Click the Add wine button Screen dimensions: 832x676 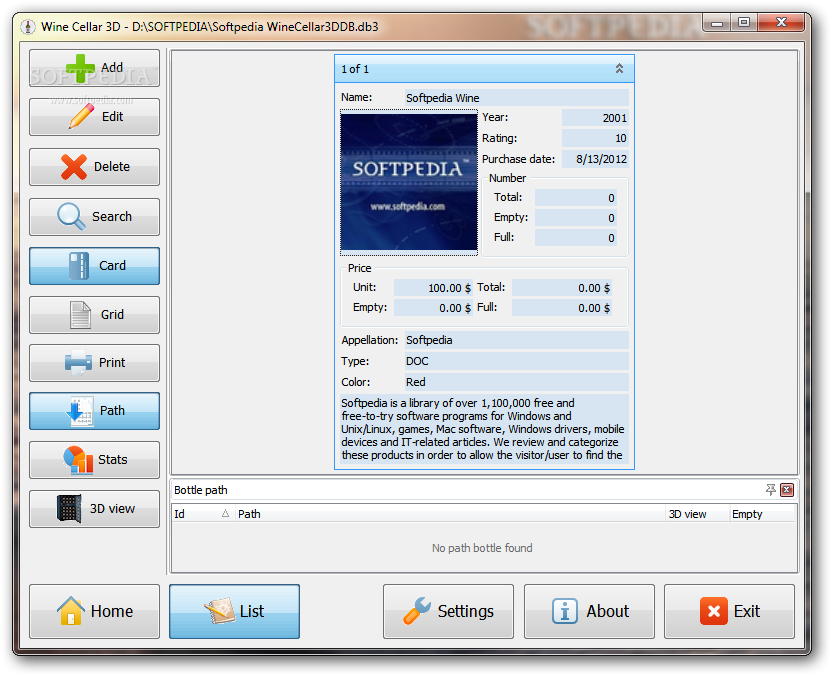[94, 68]
